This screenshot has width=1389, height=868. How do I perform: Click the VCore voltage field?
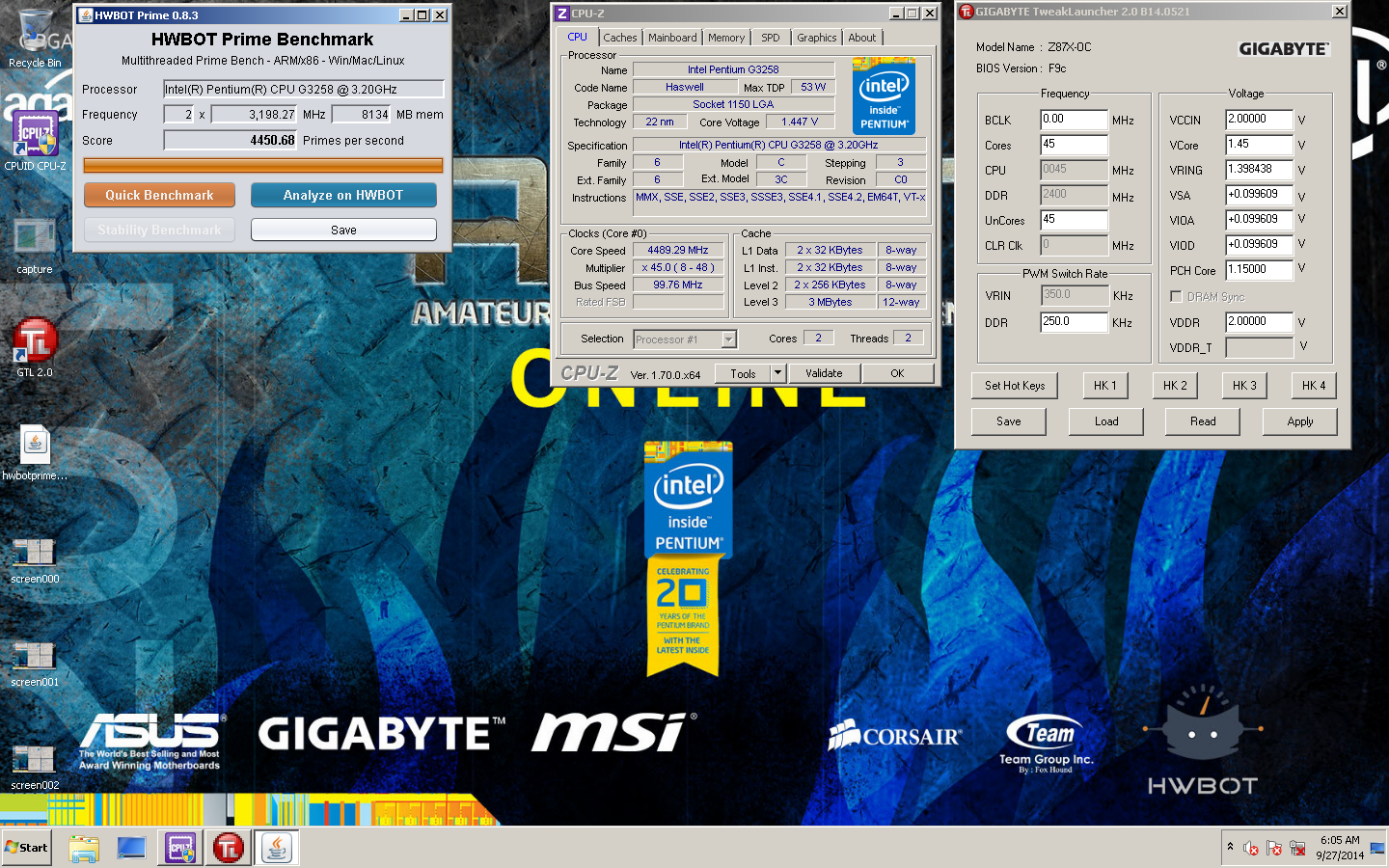pyautogui.click(x=1259, y=145)
